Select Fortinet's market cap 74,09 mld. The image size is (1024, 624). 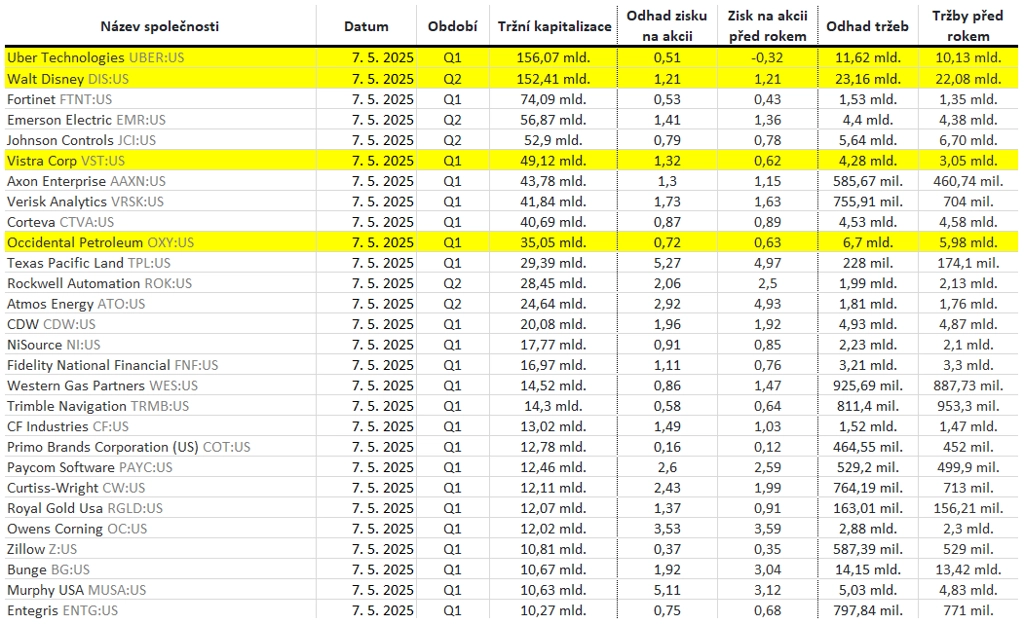[x=553, y=99]
